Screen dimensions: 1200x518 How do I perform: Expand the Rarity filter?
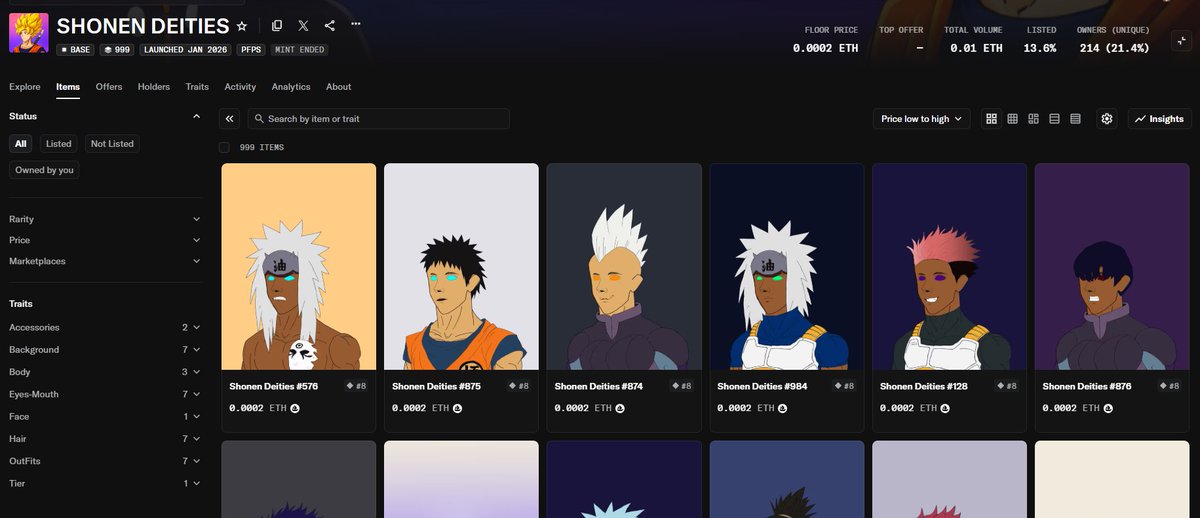point(104,219)
